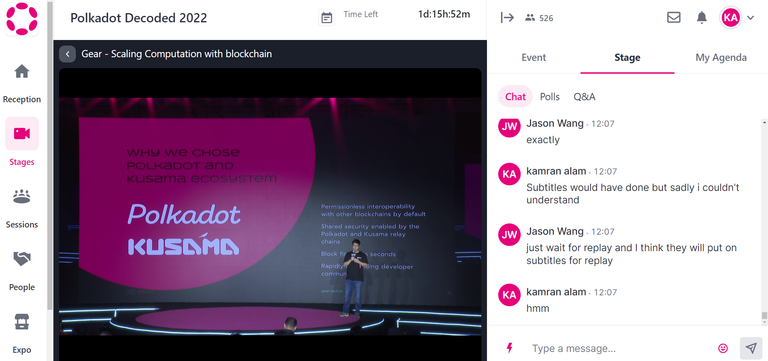Click the time left value 1d:15h:52m
768x361 pixels.
point(444,14)
